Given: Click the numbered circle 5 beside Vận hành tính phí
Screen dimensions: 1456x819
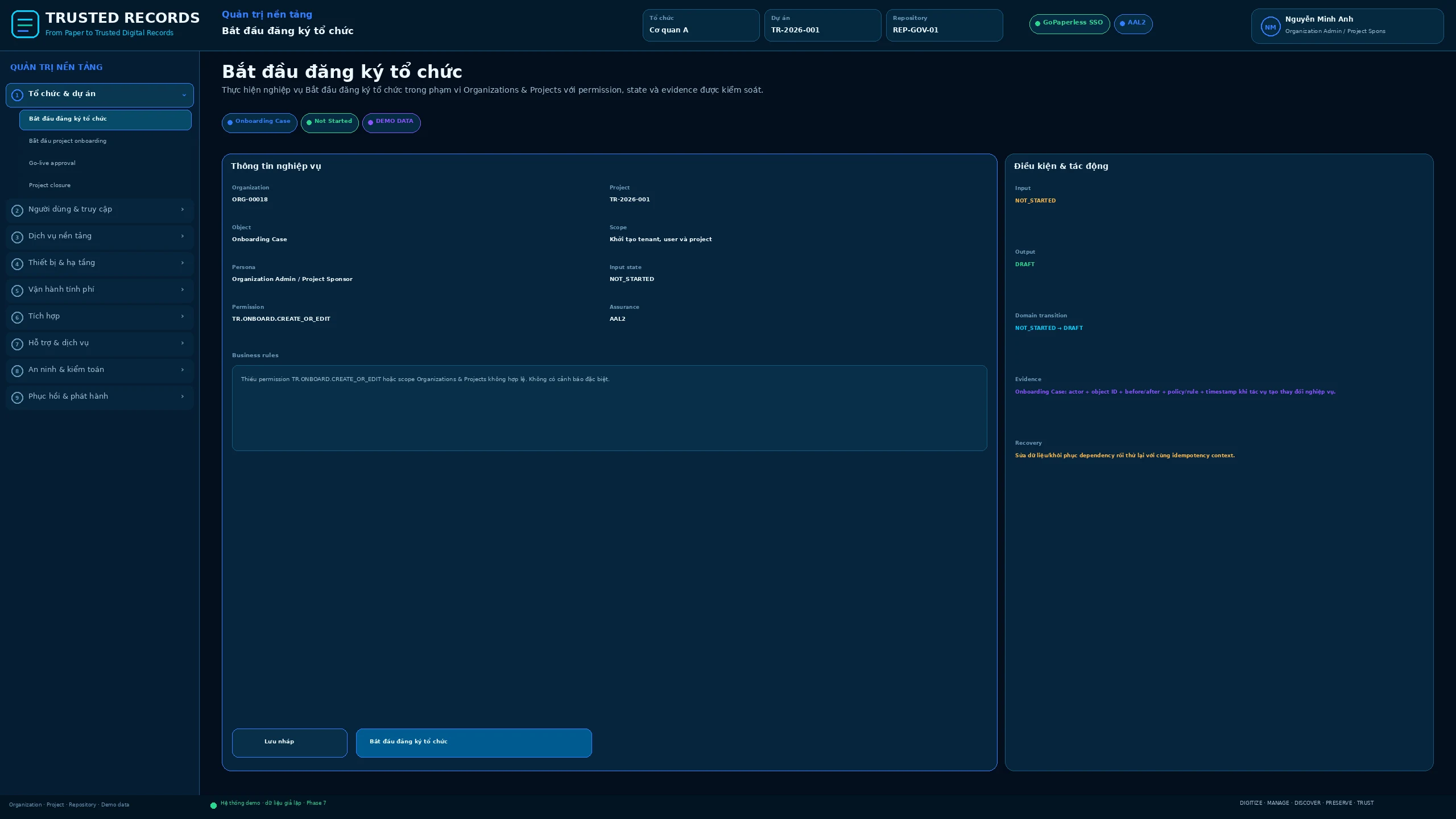Looking at the screenshot, I should point(17,291).
